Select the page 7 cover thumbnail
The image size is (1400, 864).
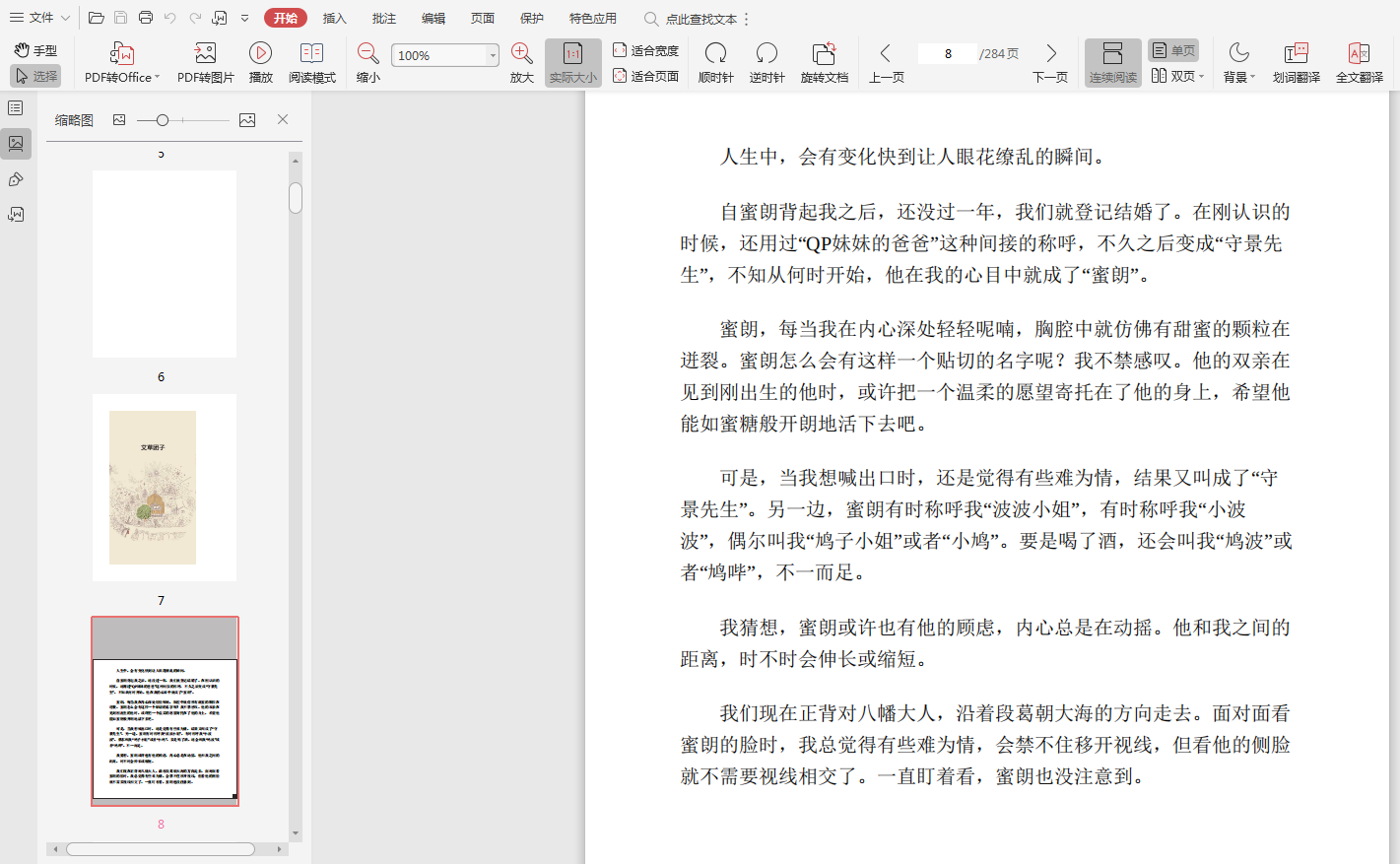point(165,488)
